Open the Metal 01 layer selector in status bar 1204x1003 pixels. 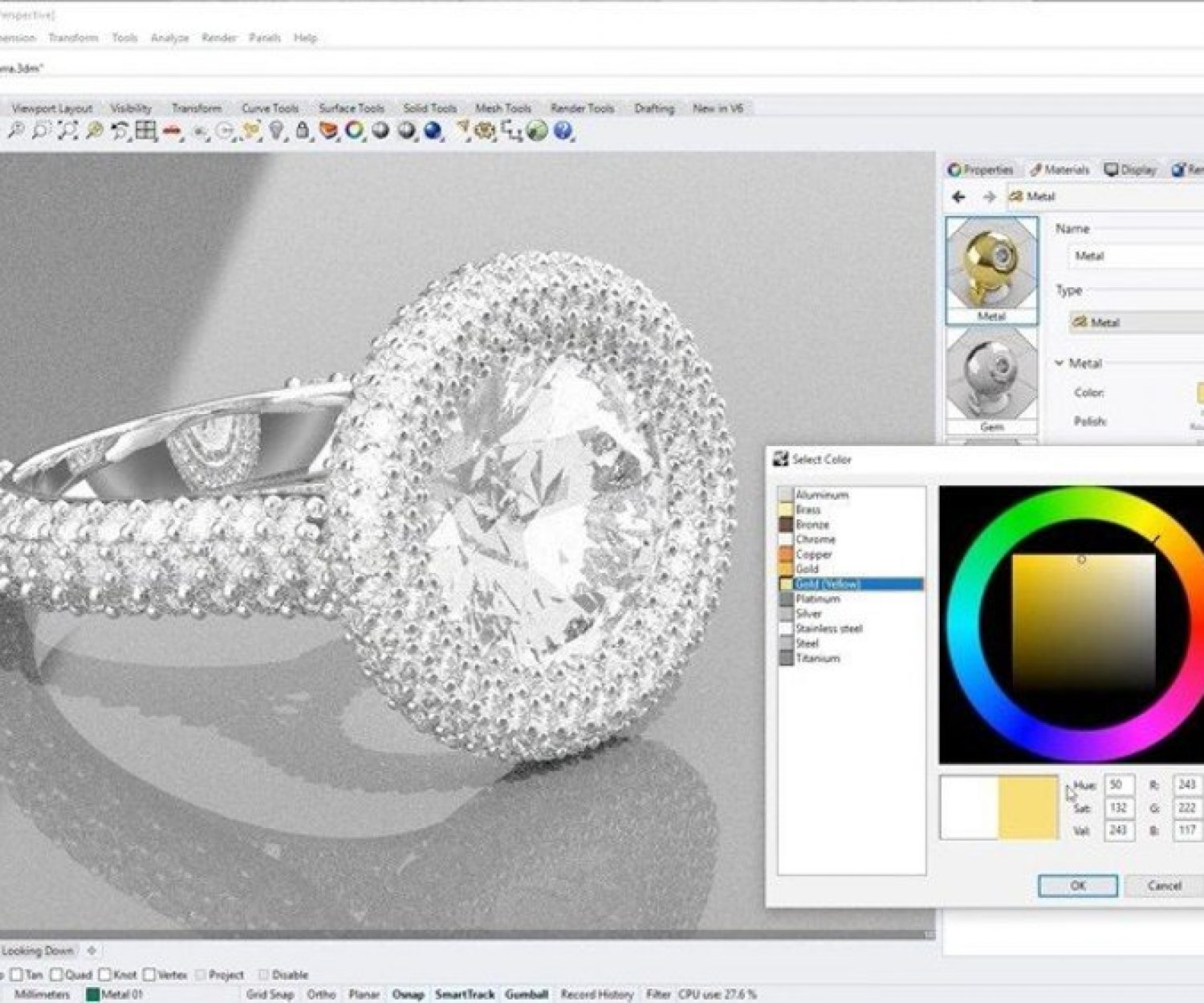coord(115,994)
